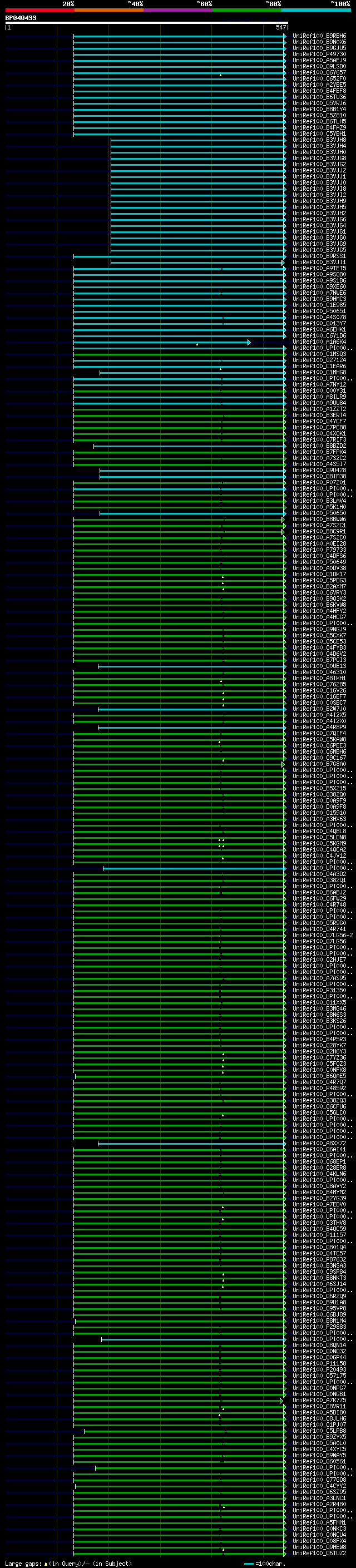Click the white query length bar
This screenshot has width=356, height=1568.
(x=147, y=22)
